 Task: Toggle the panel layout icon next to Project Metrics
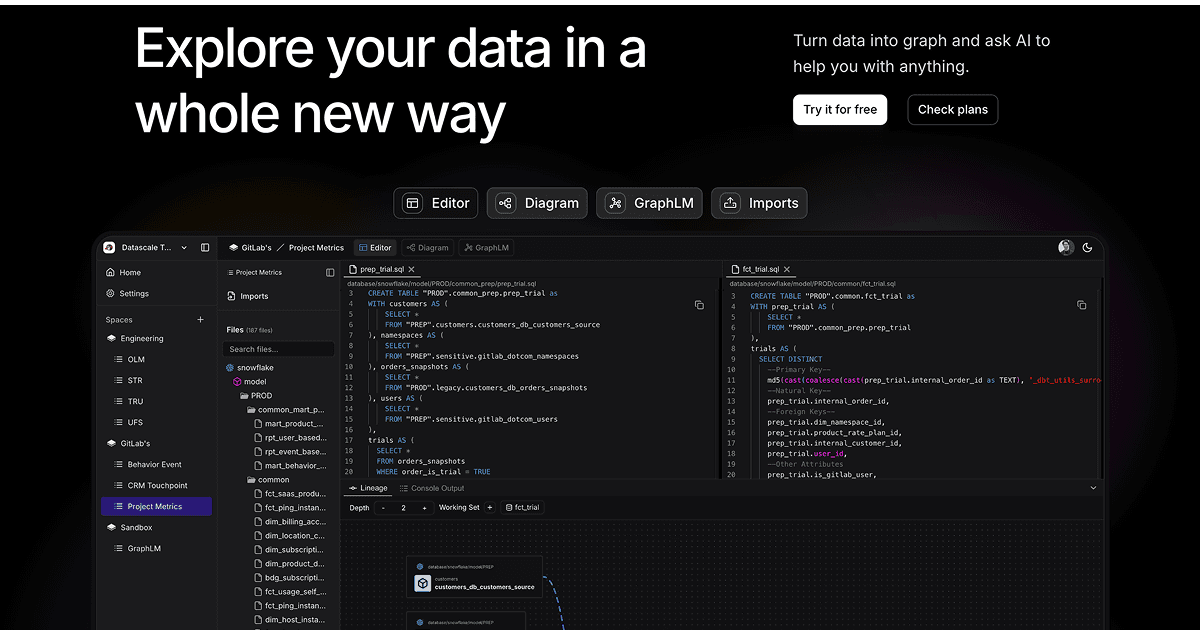click(x=328, y=272)
